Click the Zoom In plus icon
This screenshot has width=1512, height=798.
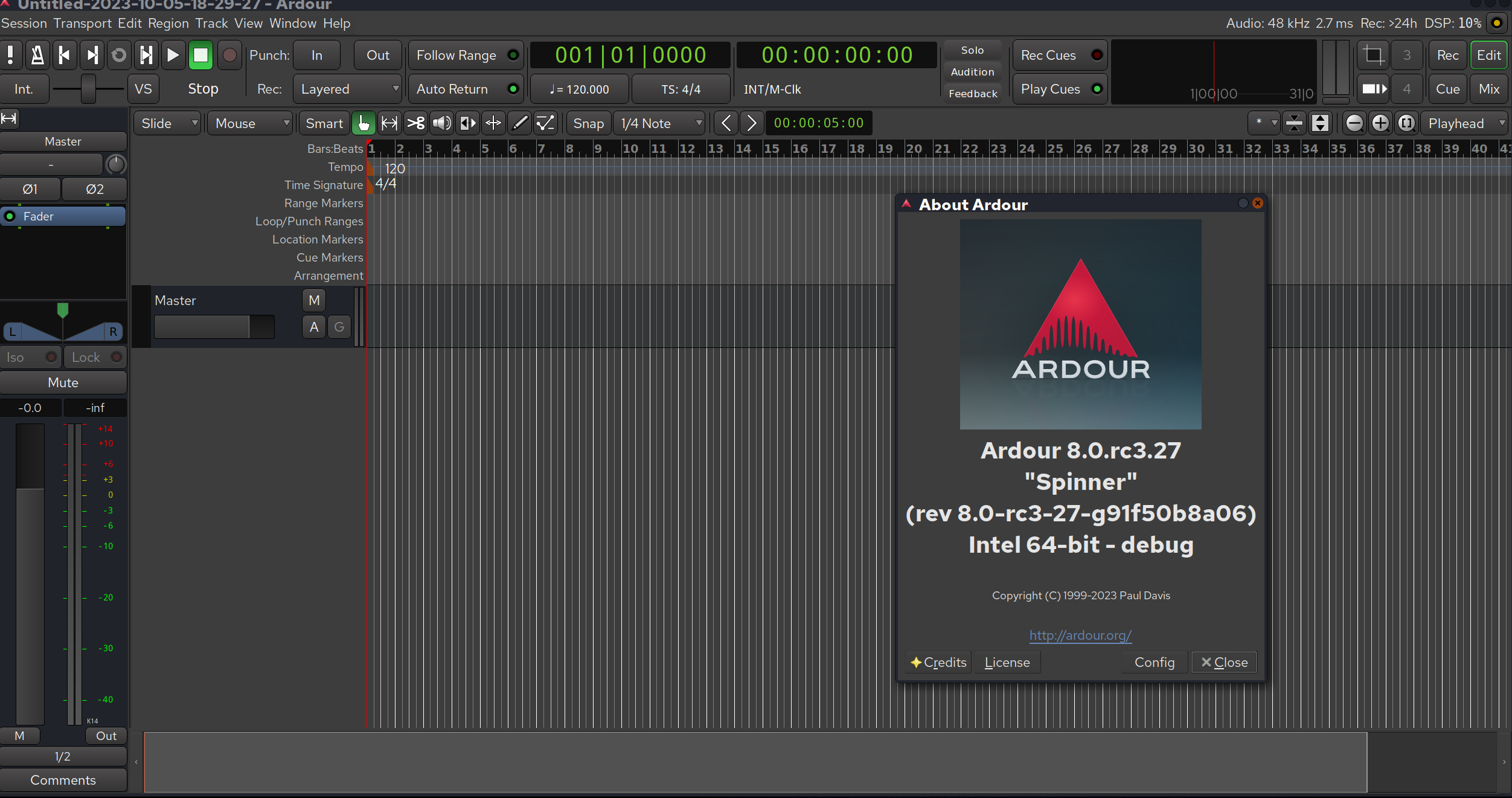pyautogui.click(x=1380, y=123)
